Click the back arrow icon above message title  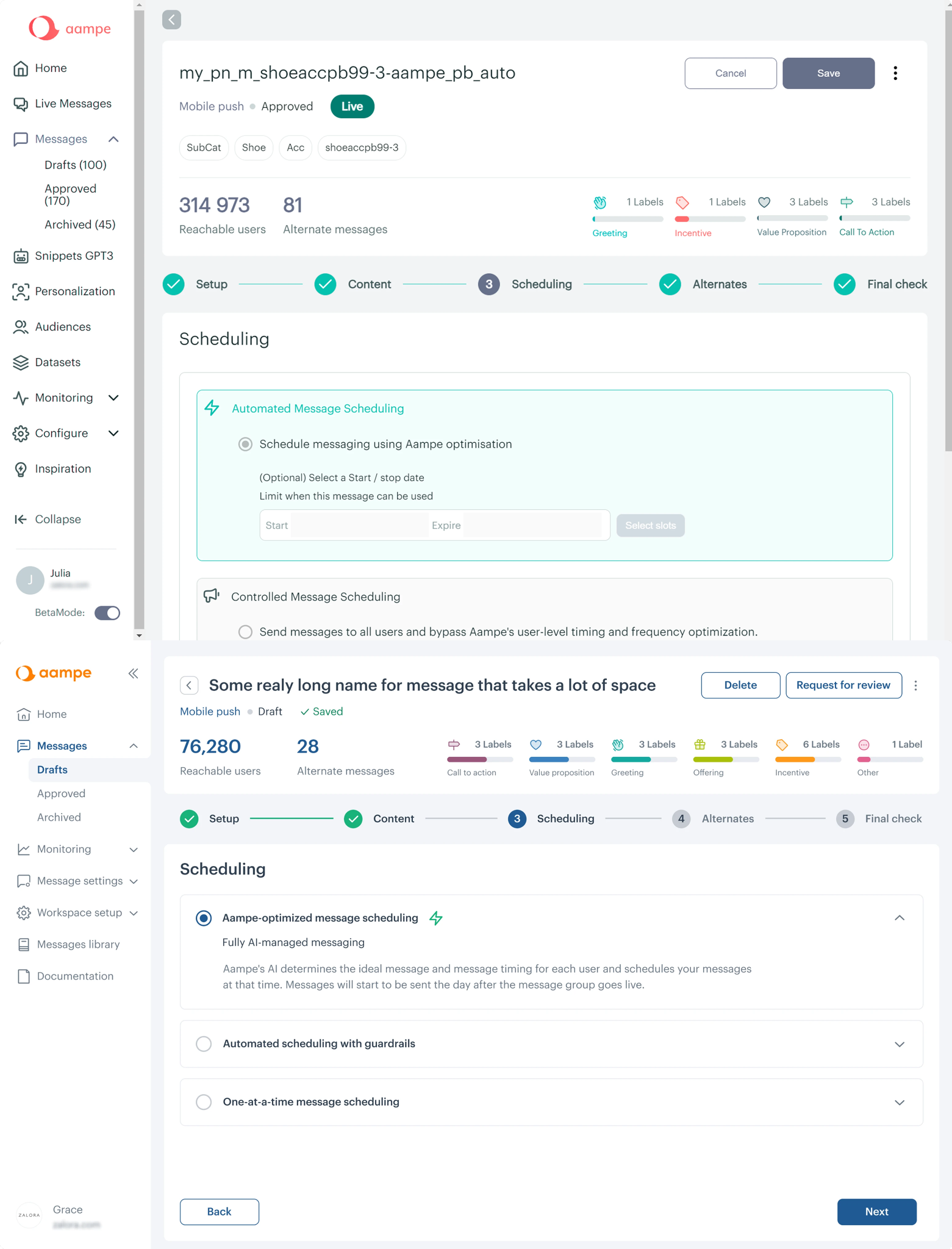[171, 20]
